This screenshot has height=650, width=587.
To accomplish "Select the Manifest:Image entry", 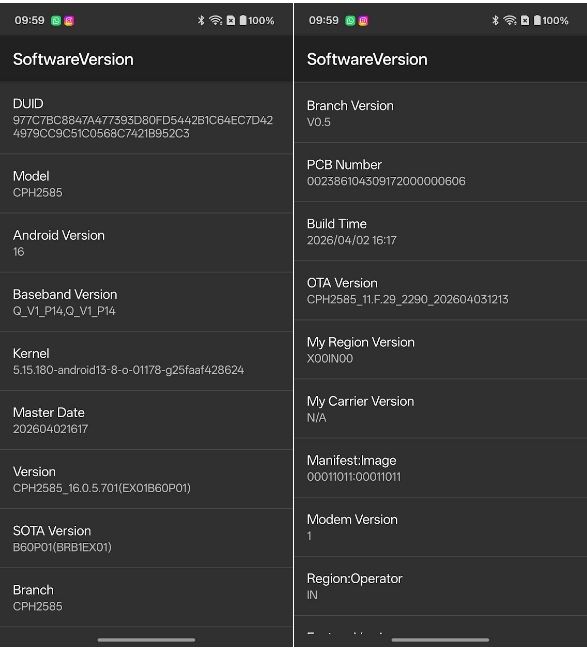I will 441,468.
